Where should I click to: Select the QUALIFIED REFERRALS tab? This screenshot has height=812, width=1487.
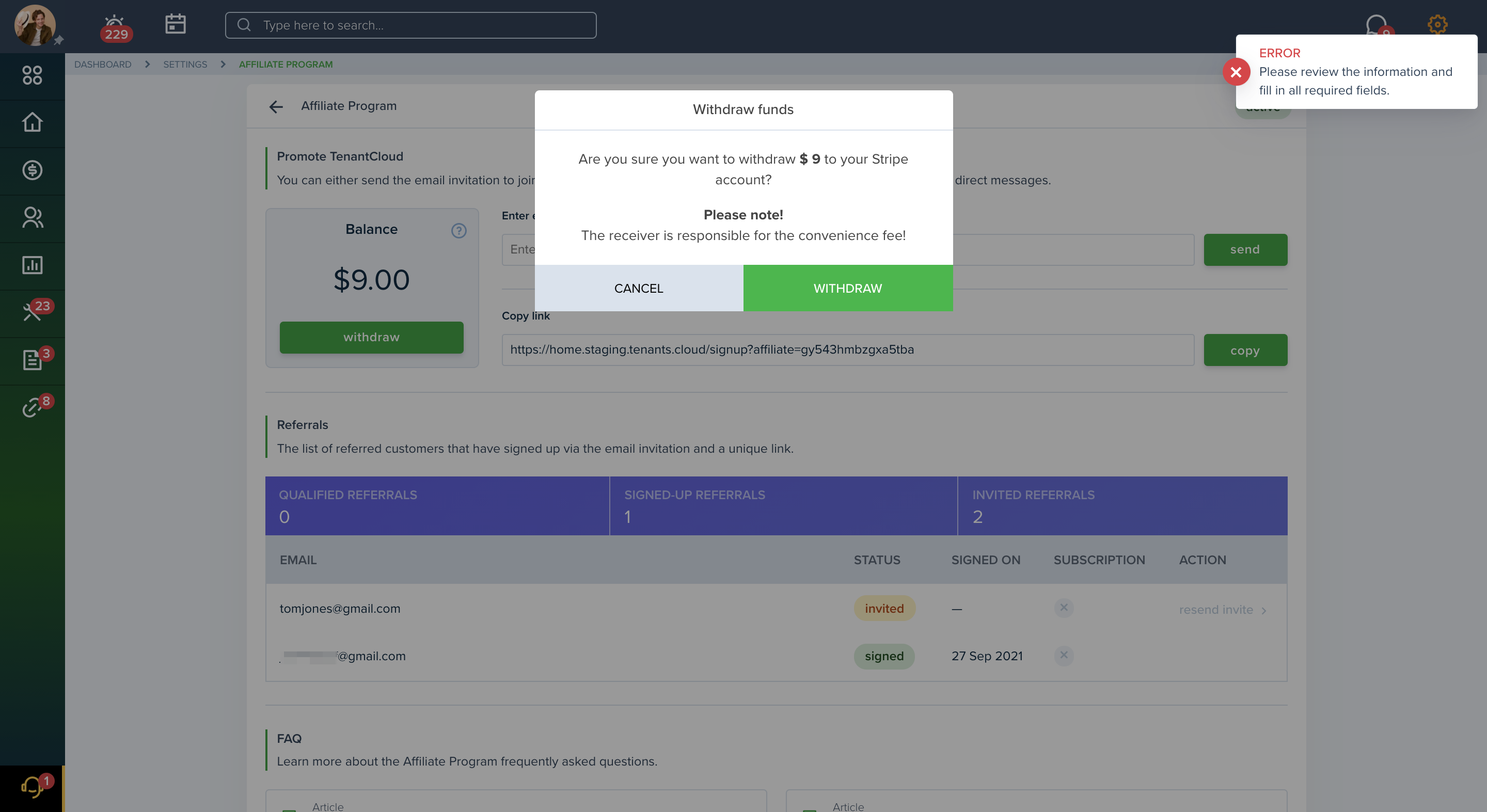pos(437,505)
